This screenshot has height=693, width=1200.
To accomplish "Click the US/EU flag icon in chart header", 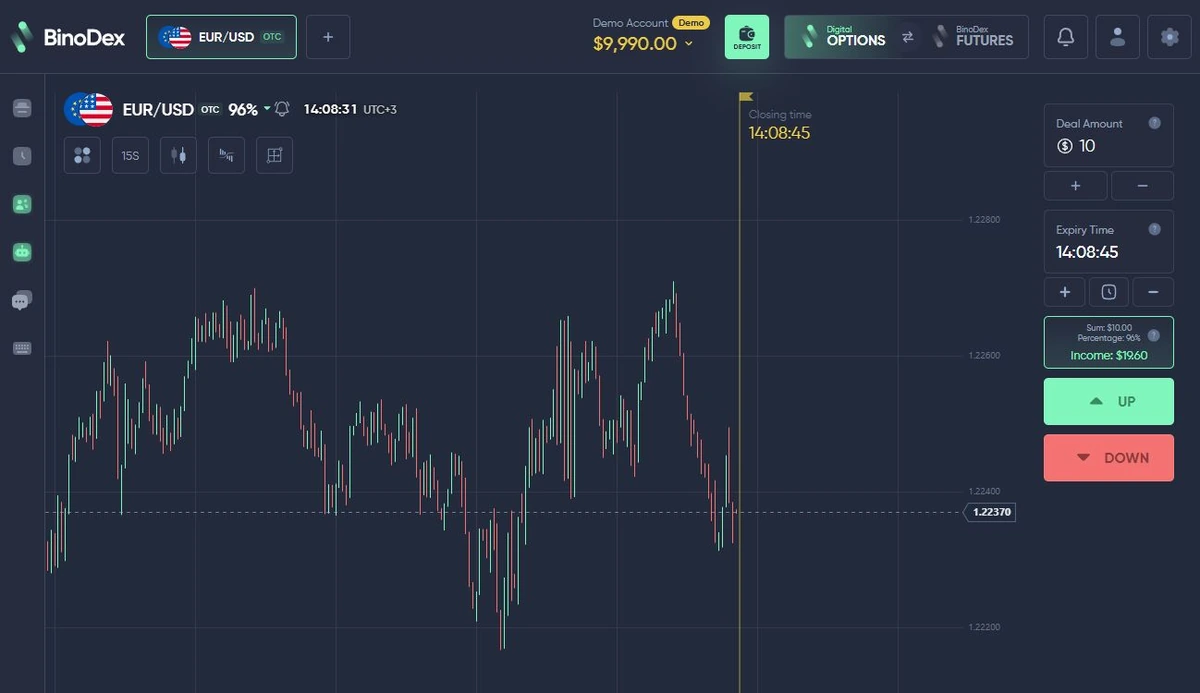I will pyautogui.click(x=88, y=109).
